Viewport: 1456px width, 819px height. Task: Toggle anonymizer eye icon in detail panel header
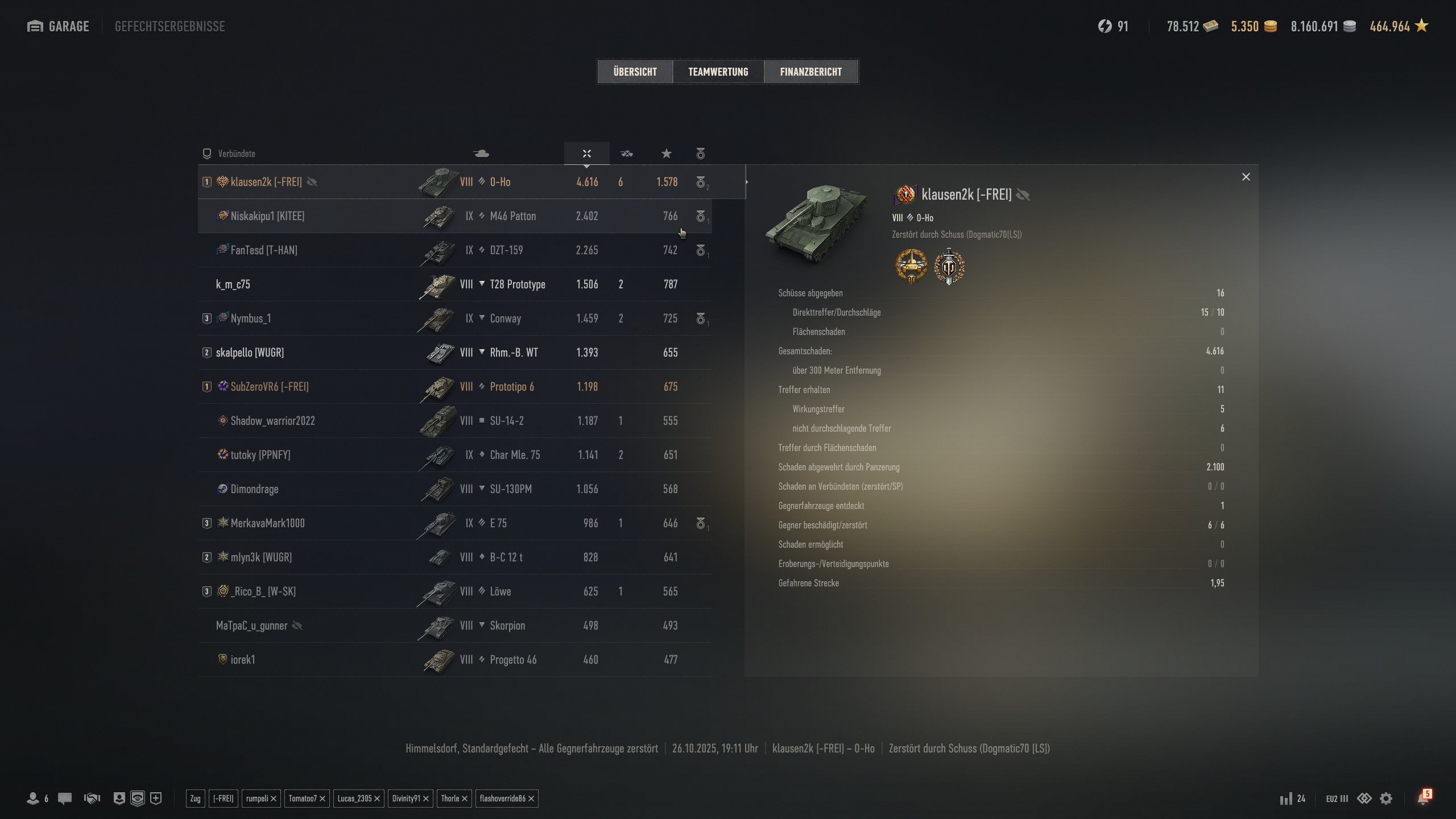[x=1023, y=195]
